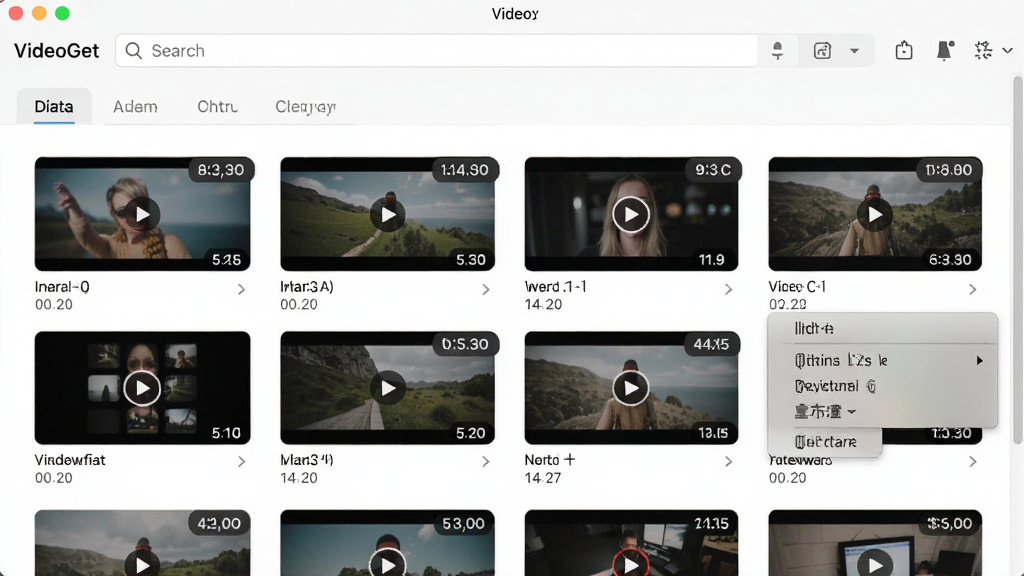Expand chevron for Man3 4) item
1024x576 pixels.
coord(485,462)
